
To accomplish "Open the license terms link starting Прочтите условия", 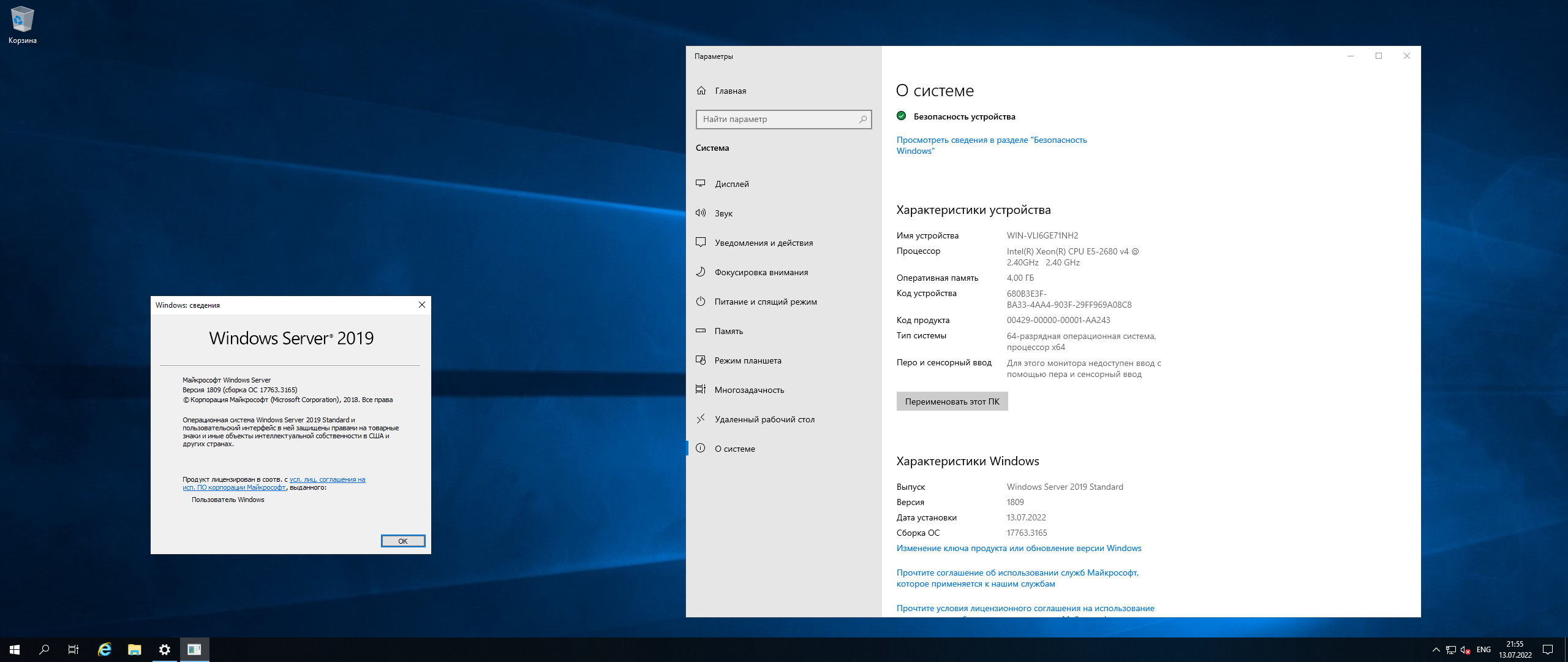I will click(1025, 609).
